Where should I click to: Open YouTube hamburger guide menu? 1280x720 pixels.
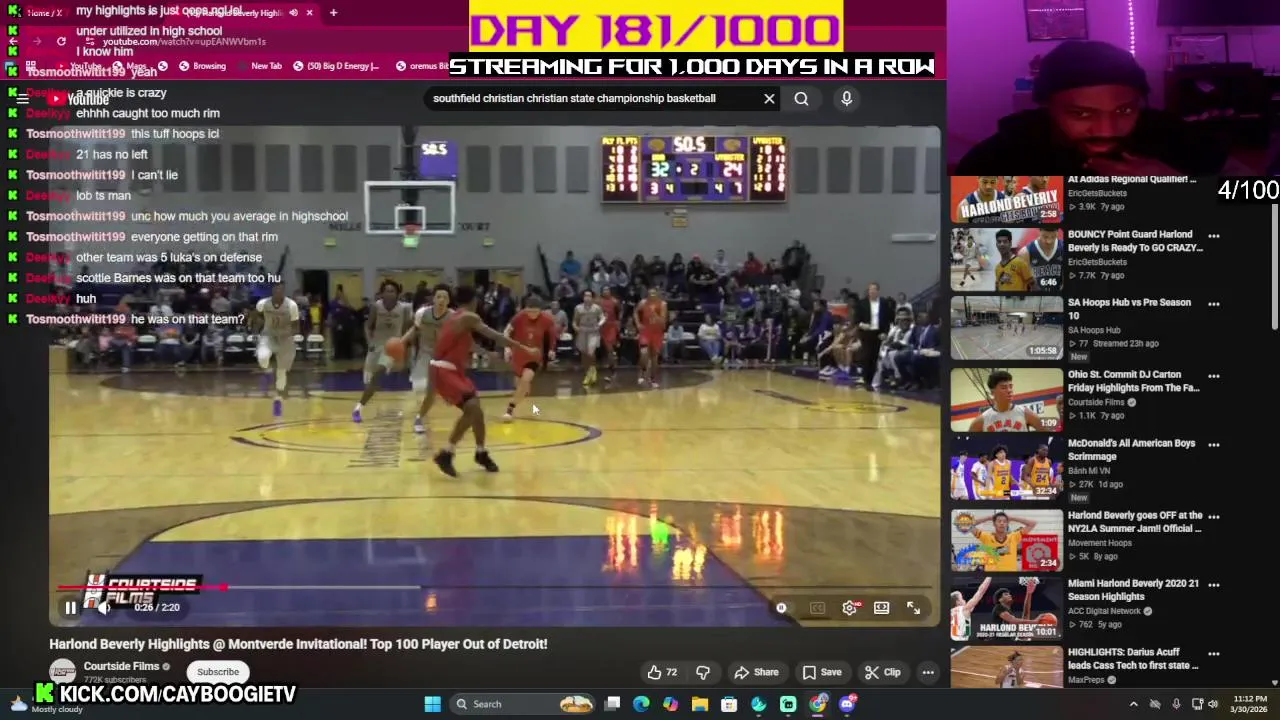tap(22, 98)
